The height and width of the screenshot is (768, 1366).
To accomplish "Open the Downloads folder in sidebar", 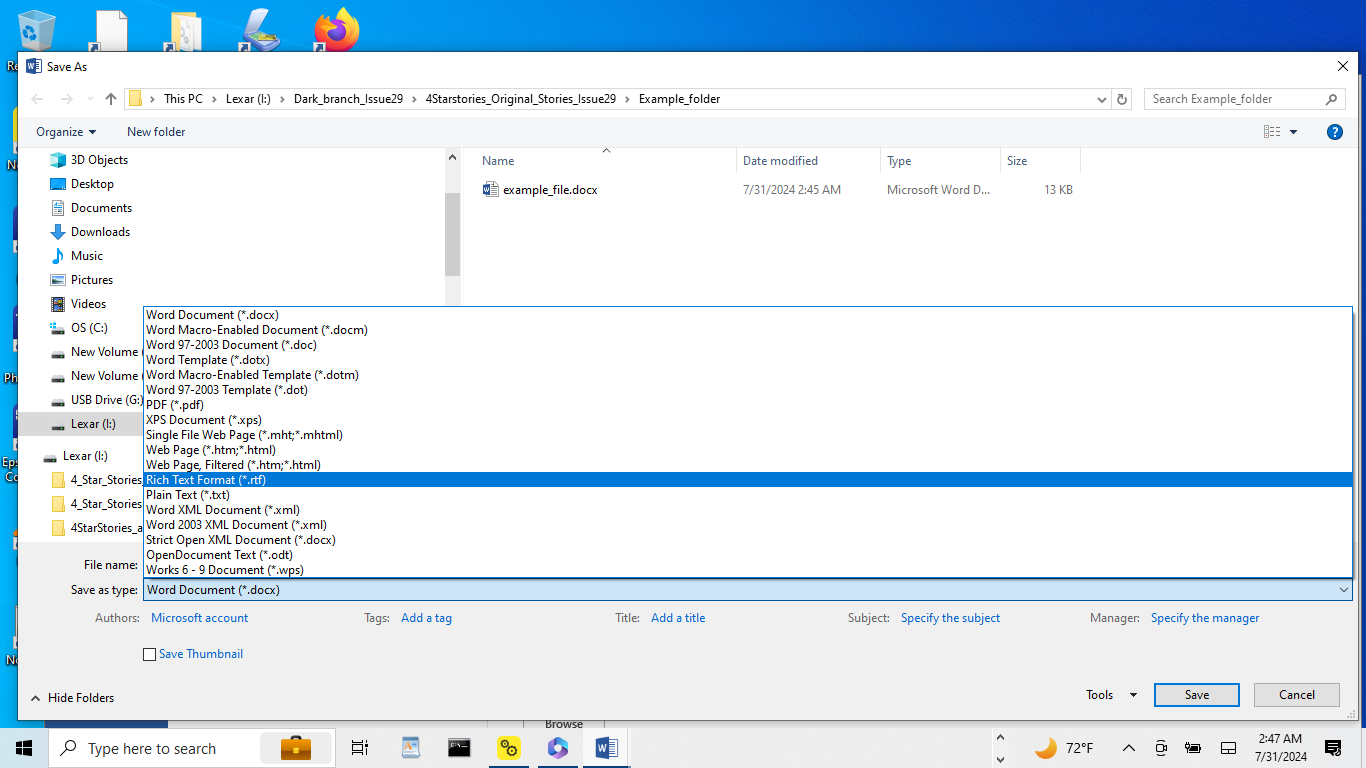I will coord(100,232).
